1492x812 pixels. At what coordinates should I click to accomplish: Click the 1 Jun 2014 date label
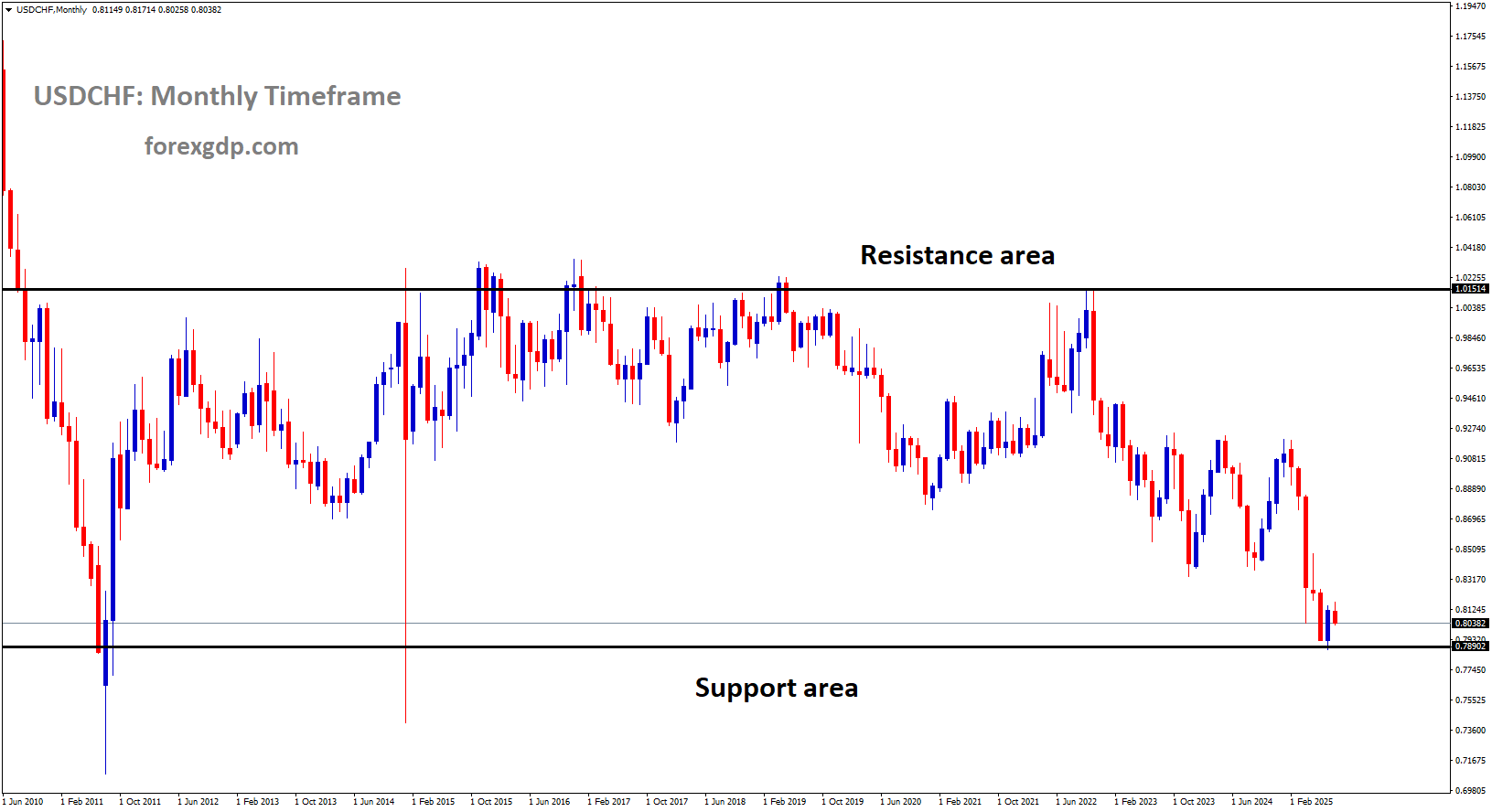point(374,802)
